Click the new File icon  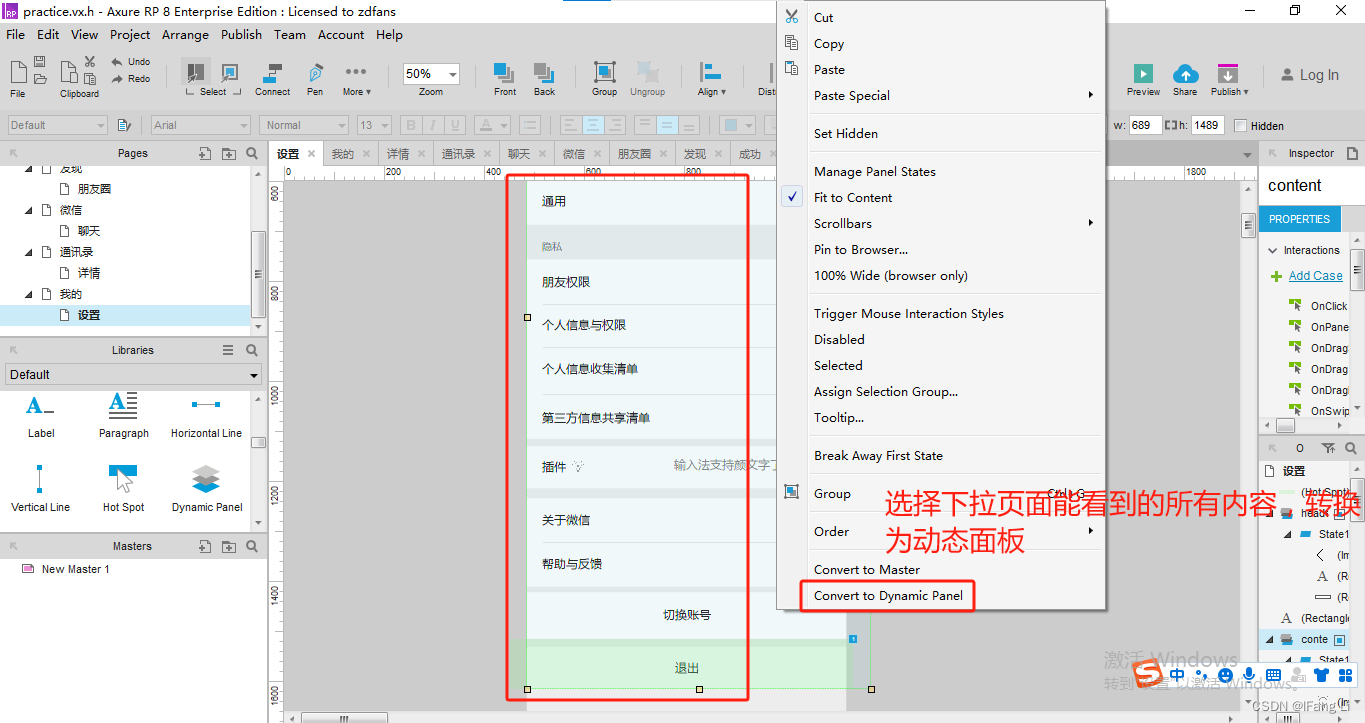click(18, 71)
